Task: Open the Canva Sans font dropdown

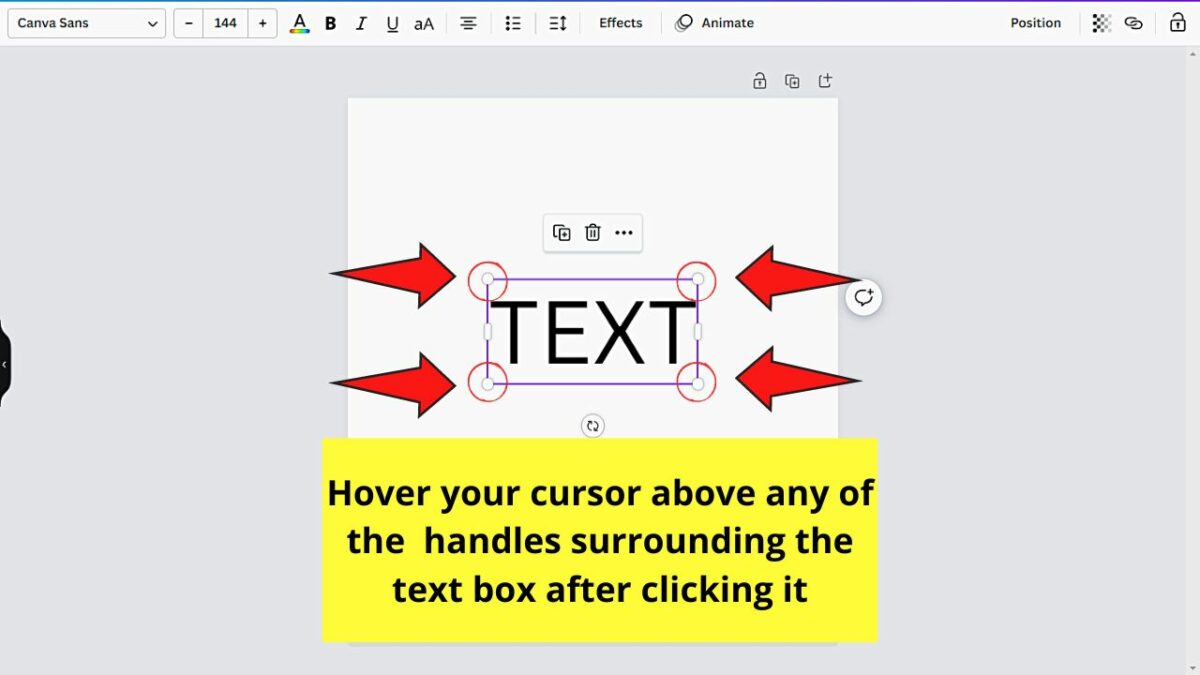Action: coord(86,22)
